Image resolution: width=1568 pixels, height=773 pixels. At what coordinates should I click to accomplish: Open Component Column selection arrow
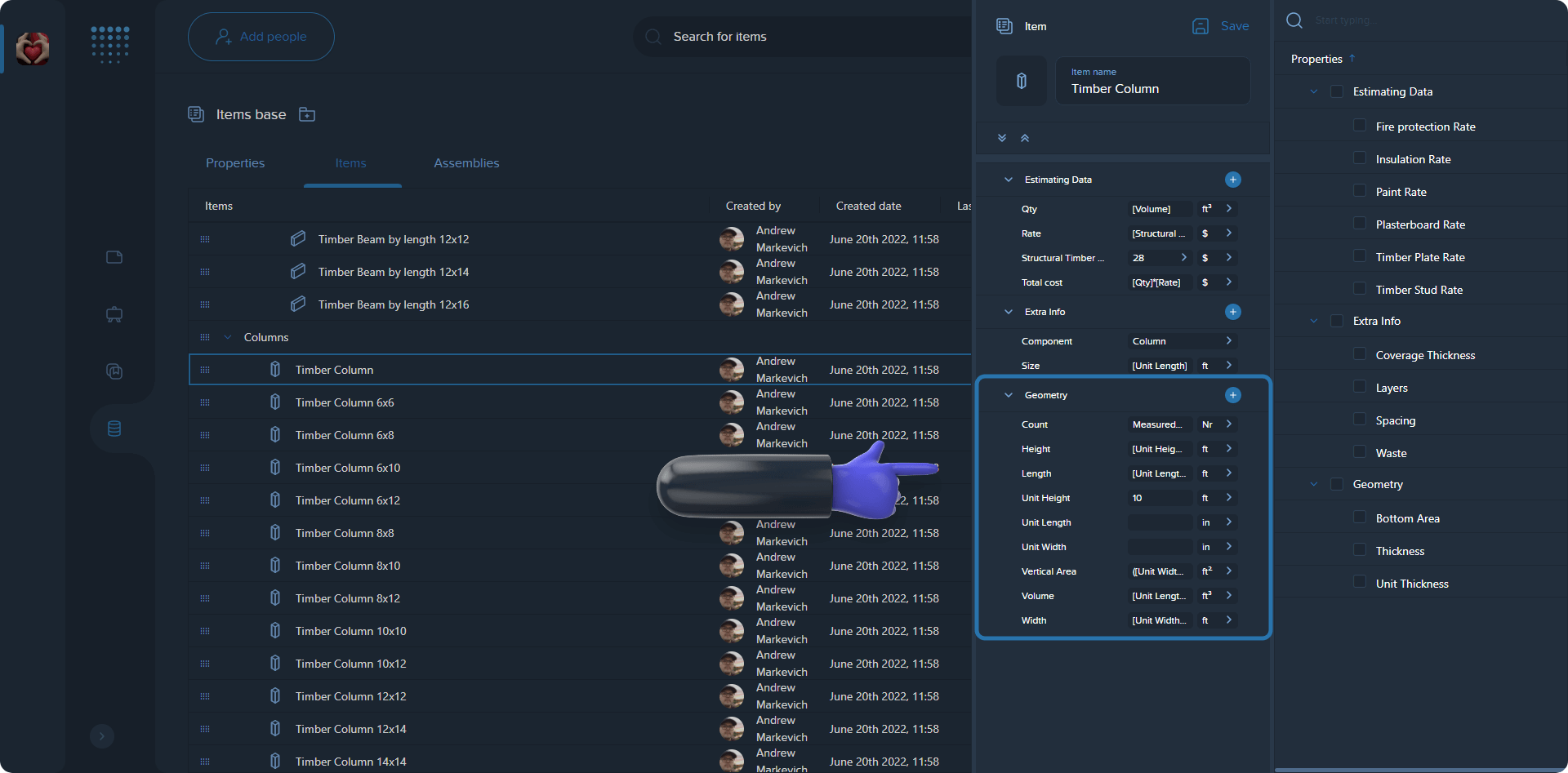click(1229, 341)
